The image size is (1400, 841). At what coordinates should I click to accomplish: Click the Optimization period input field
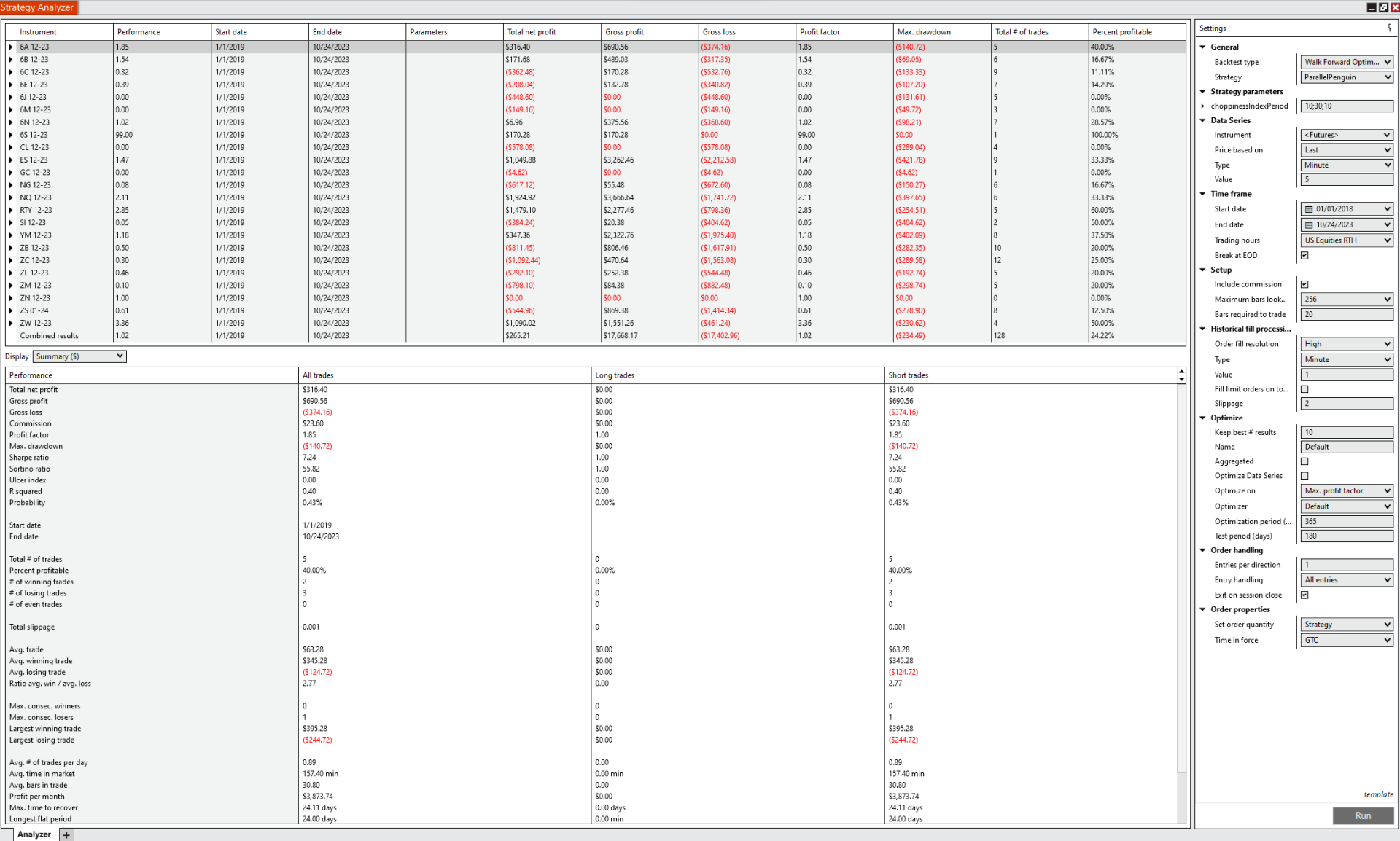(x=1346, y=521)
